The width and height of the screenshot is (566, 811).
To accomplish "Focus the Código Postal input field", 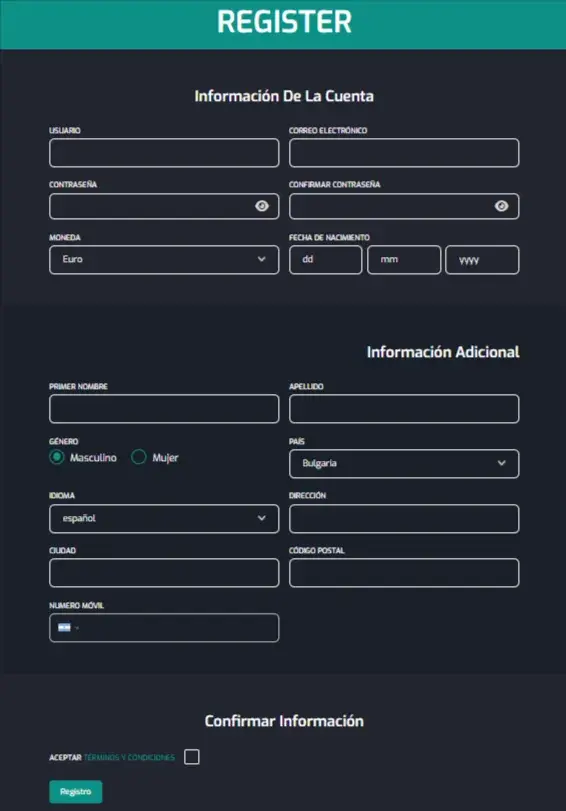I will tap(404, 573).
